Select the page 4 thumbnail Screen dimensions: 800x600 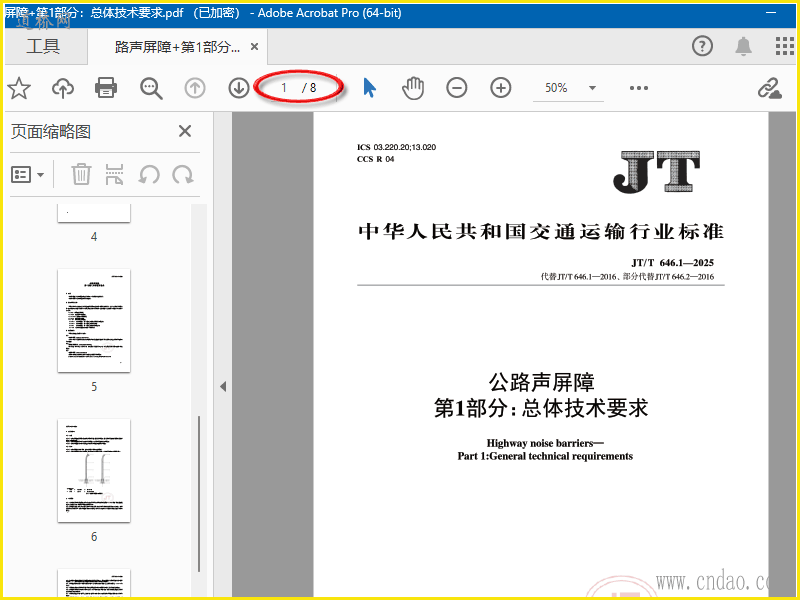pos(94,213)
